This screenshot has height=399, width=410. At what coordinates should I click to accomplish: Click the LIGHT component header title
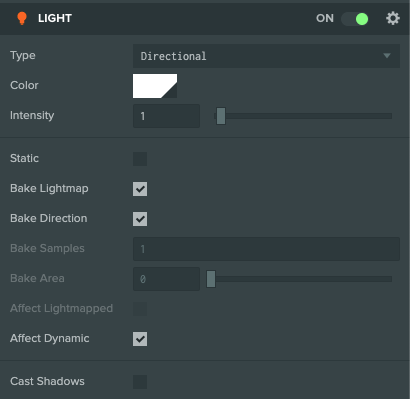tap(55, 18)
